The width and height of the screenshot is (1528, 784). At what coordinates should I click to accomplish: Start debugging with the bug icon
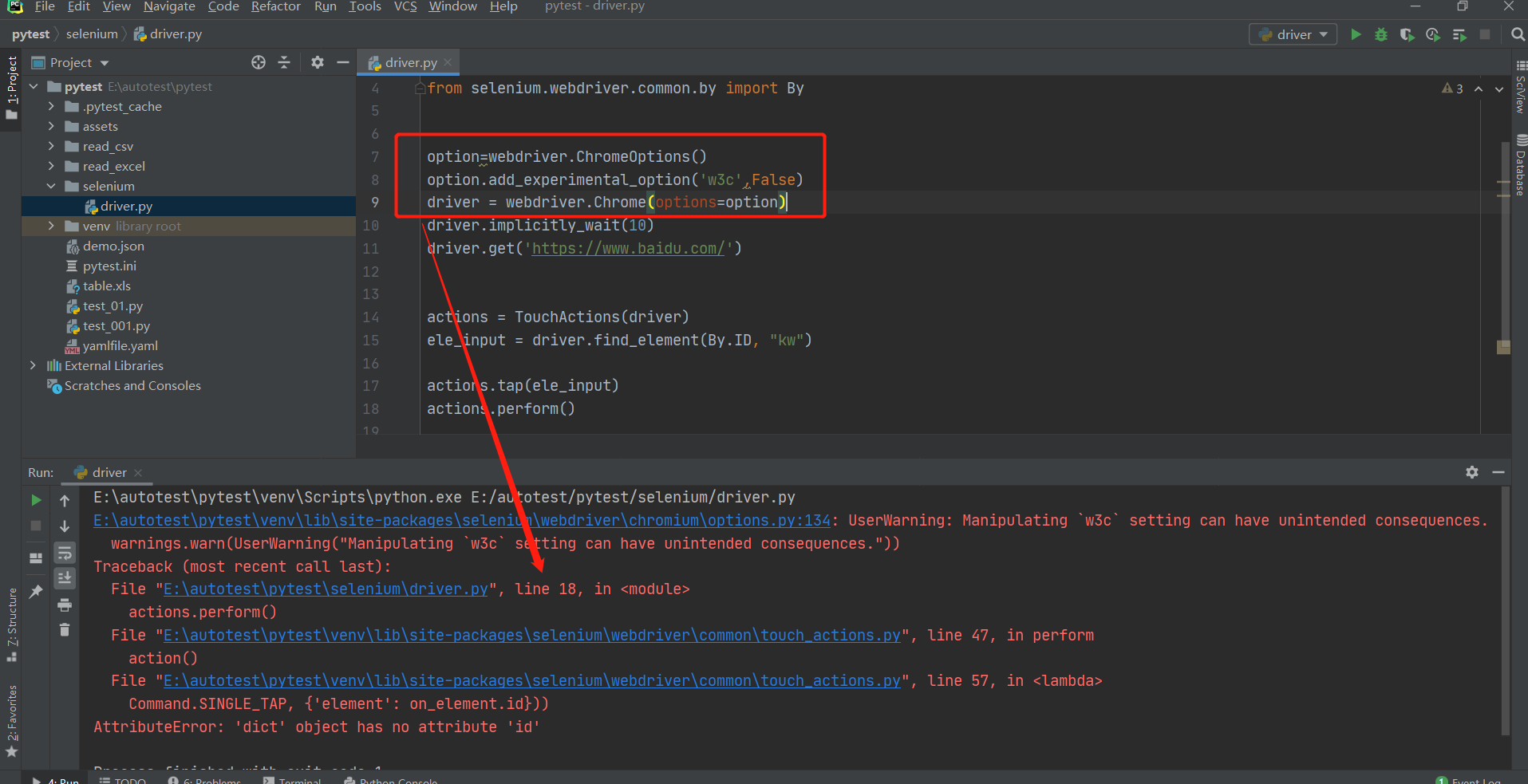click(1381, 34)
